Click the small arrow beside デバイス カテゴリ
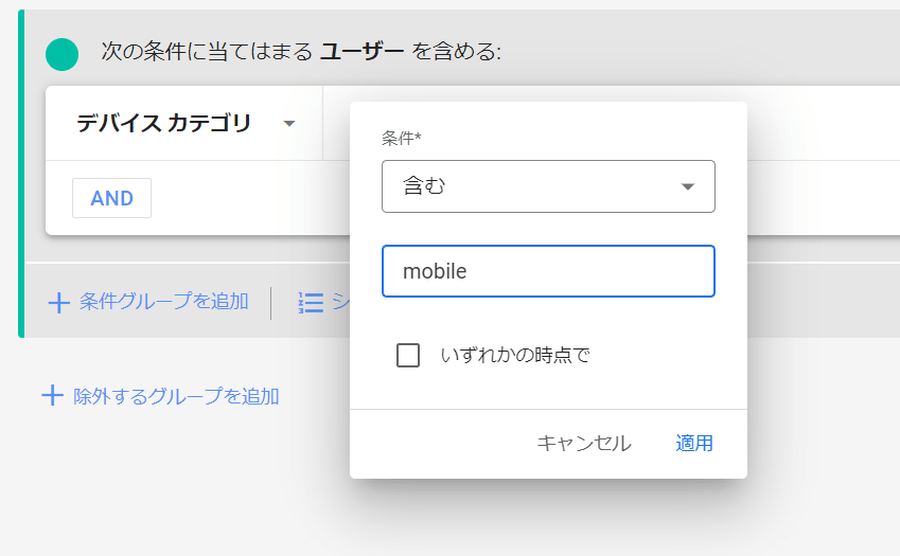900x556 pixels. (x=289, y=123)
